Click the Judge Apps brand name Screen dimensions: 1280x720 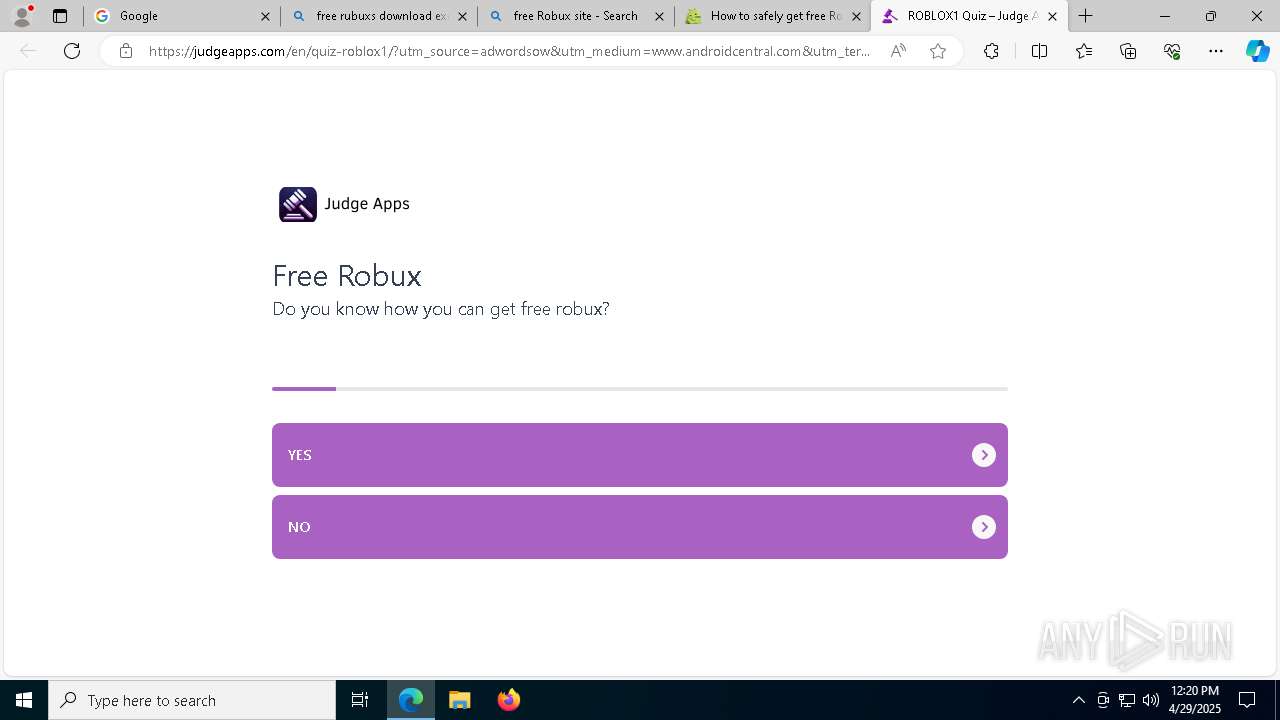coord(367,204)
